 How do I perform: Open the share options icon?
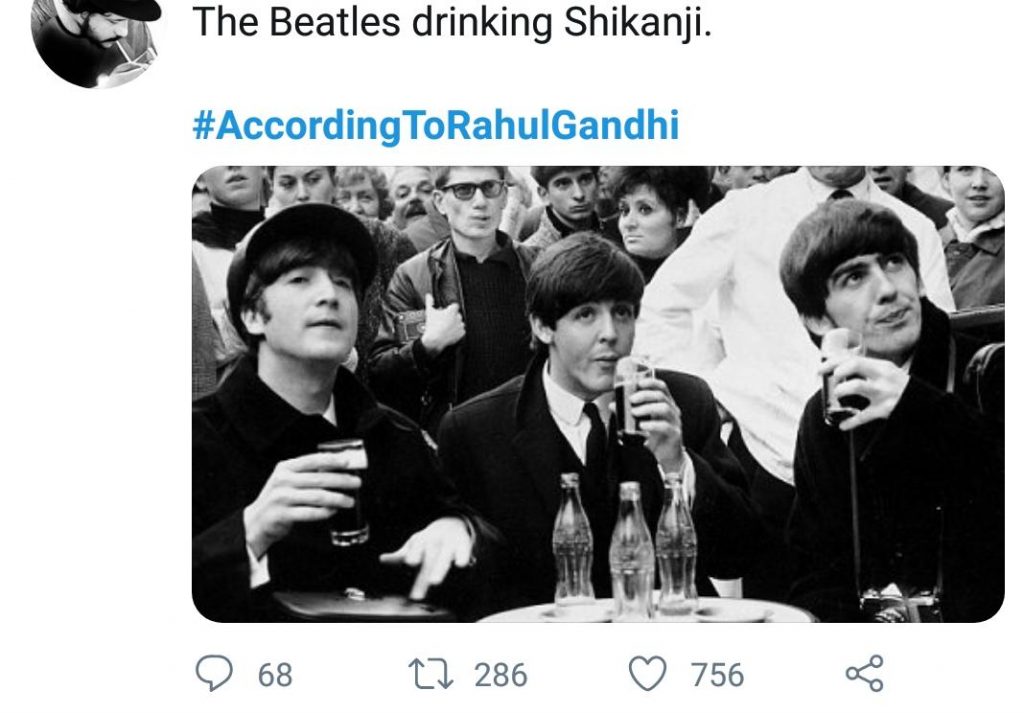click(864, 673)
